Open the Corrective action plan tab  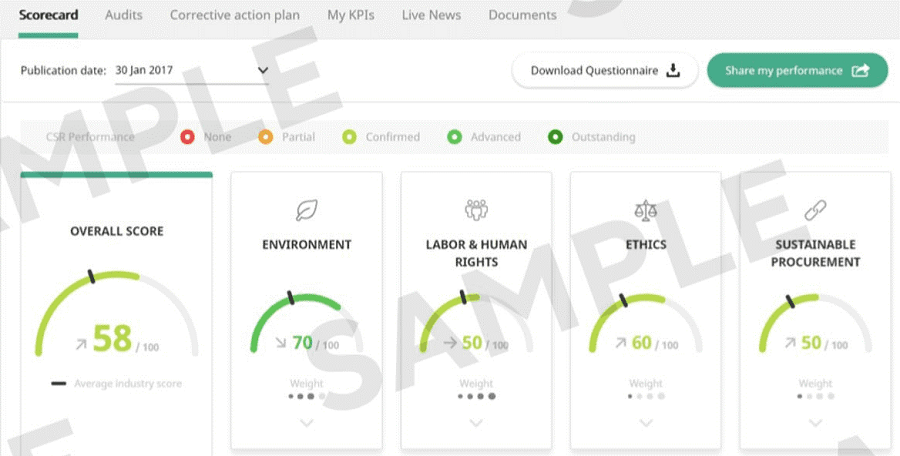pos(237,15)
